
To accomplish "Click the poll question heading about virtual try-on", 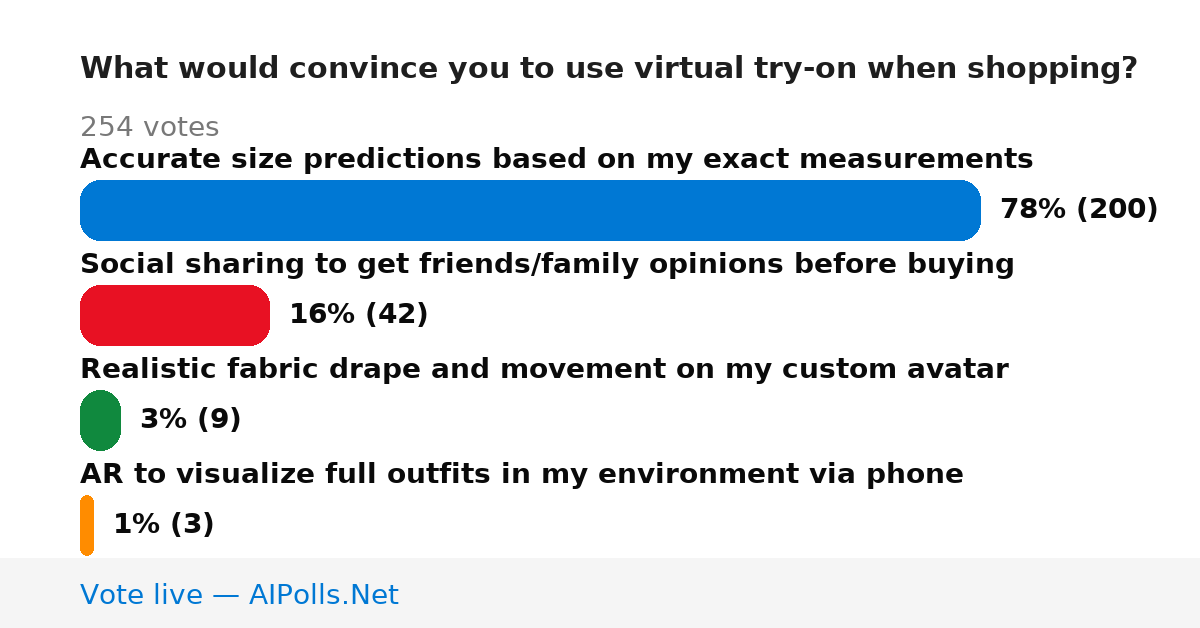I will pos(608,68).
